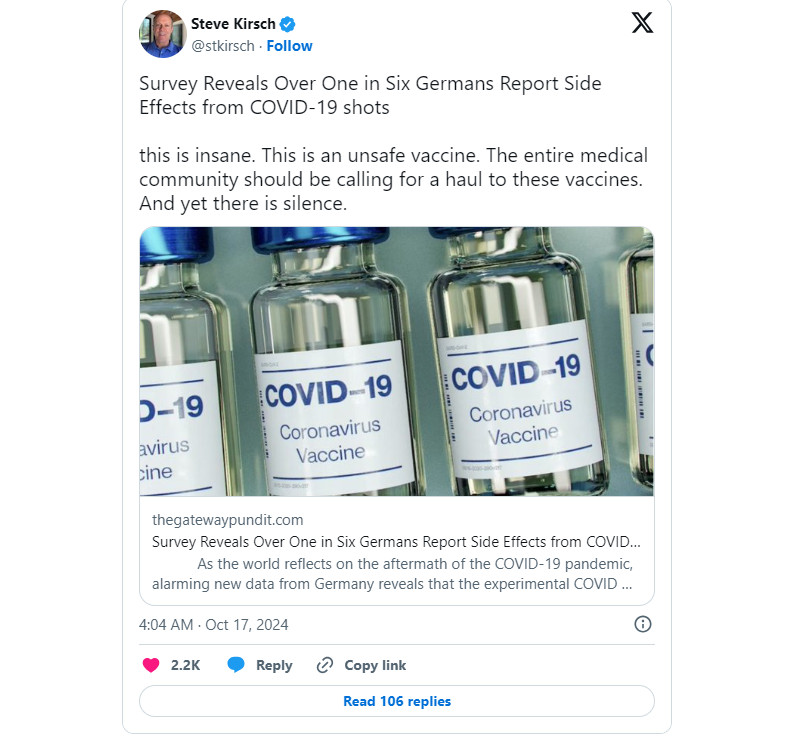Click the blue reply bubble icon
The height and width of the screenshot is (747, 795).
[236, 665]
